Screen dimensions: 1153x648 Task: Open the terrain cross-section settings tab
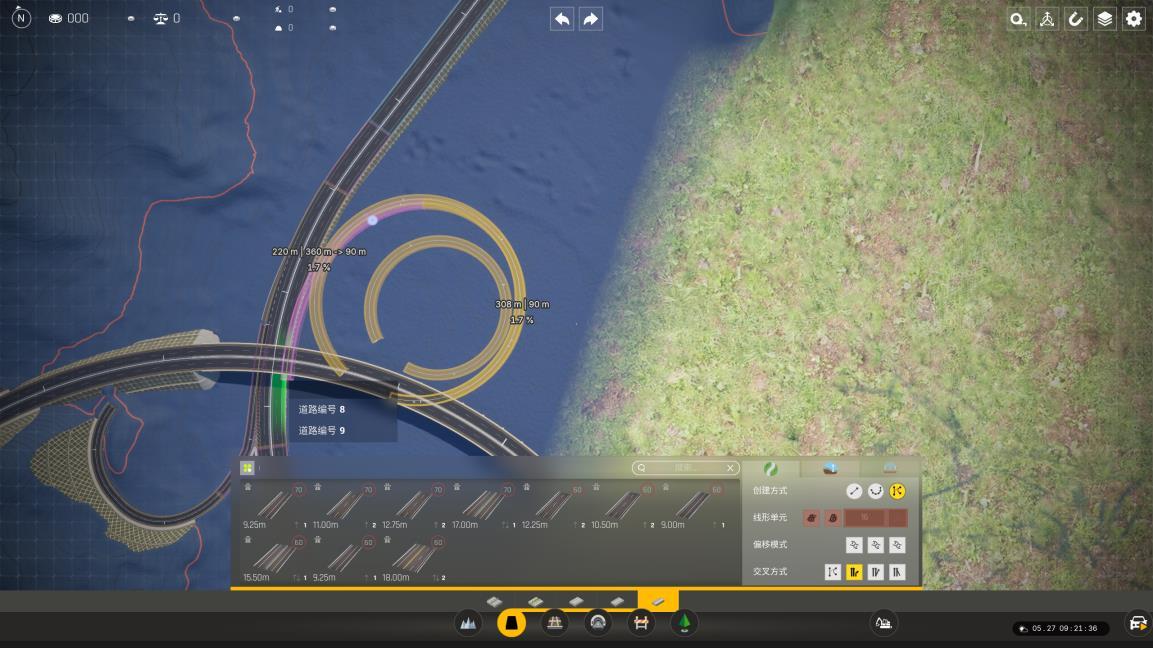click(x=830, y=468)
